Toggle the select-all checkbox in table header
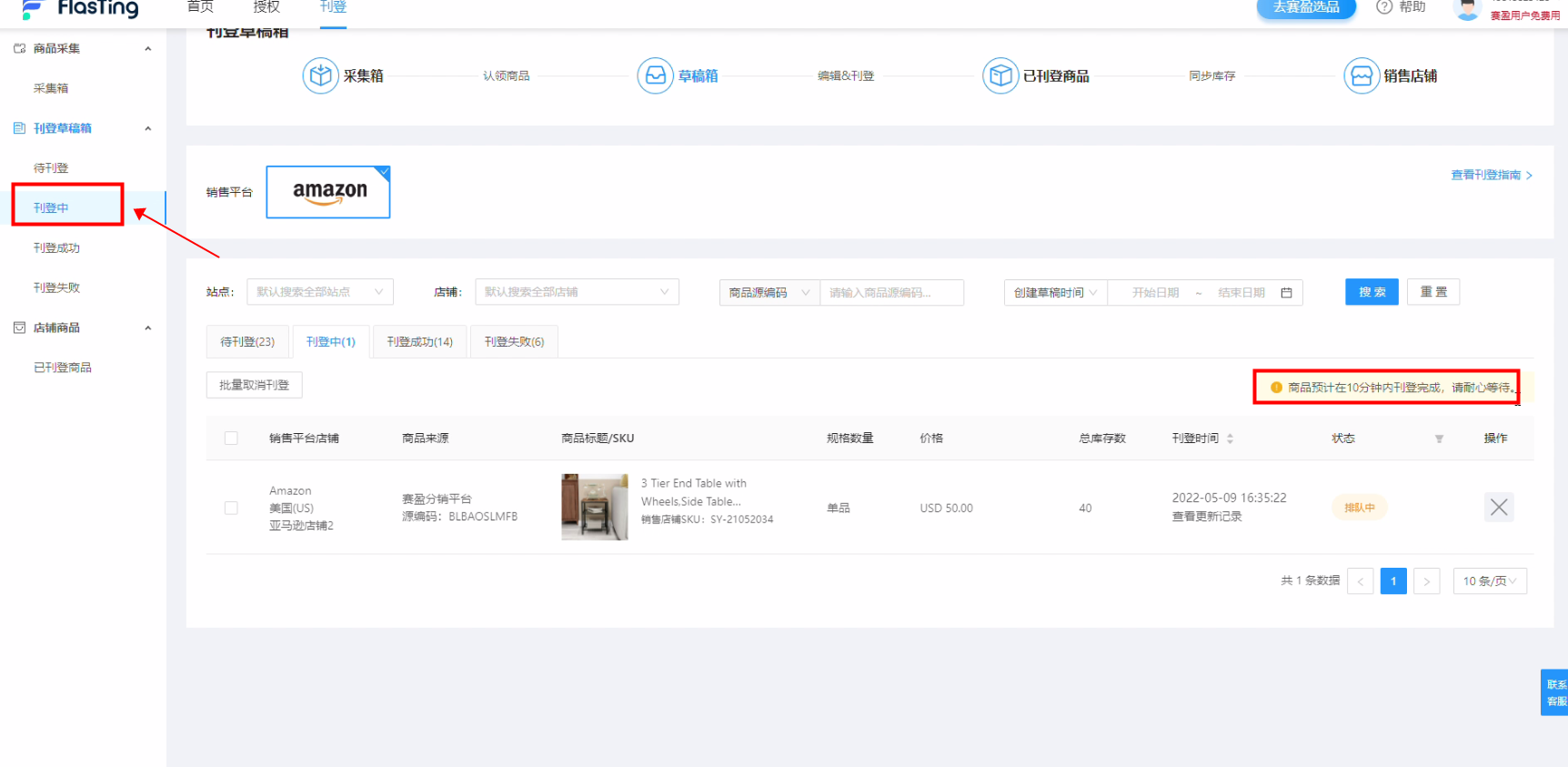This screenshot has width=1568, height=767. (231, 439)
